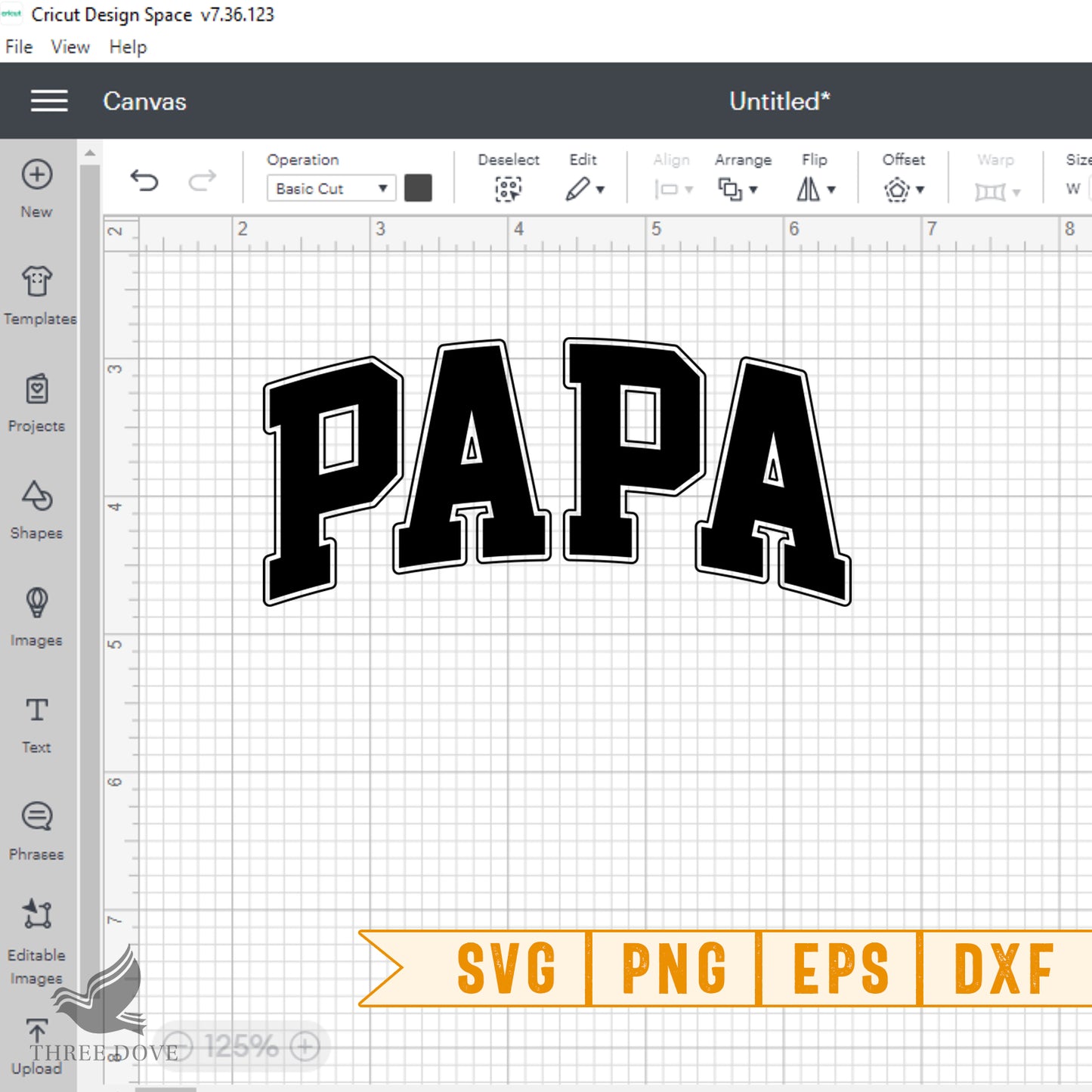The image size is (1092, 1092).
Task: Click the Deselect icon
Action: point(508,189)
